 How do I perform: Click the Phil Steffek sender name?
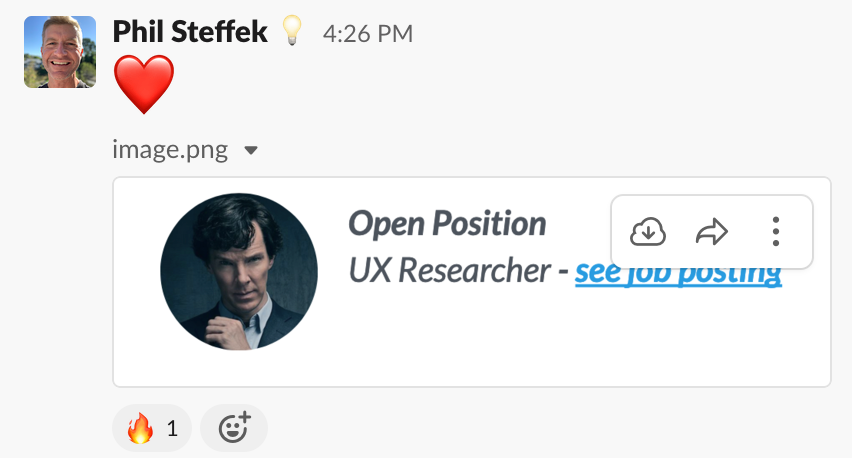(x=190, y=32)
